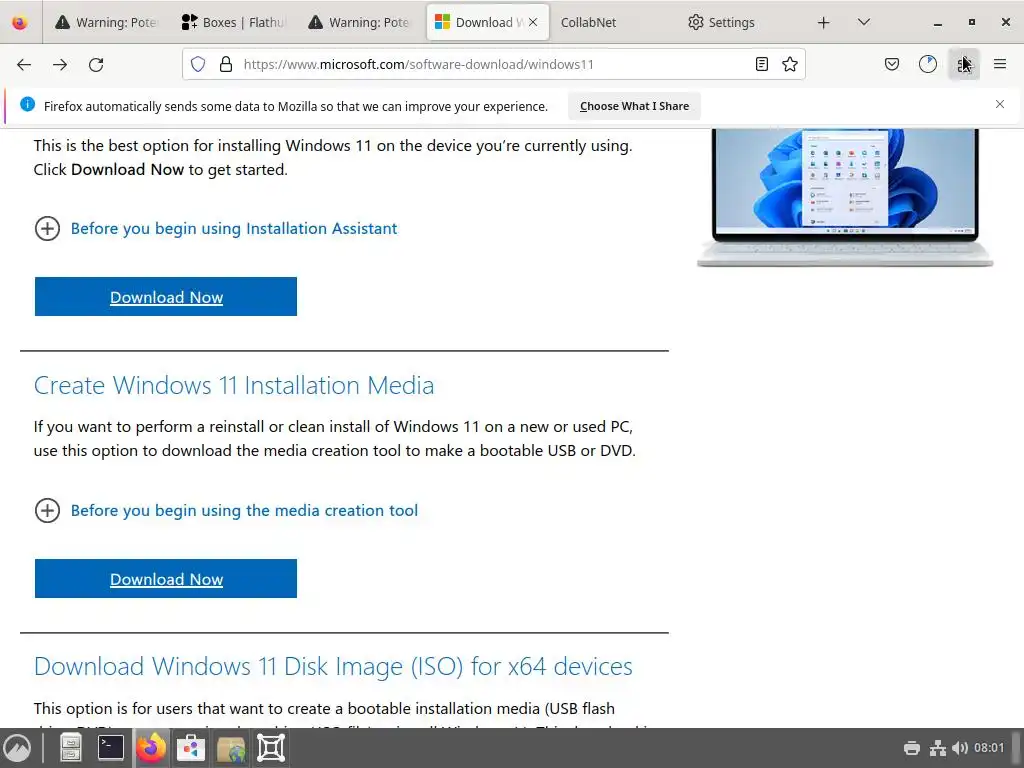Open the extensions button
1024x768 pixels.
(x=964, y=64)
